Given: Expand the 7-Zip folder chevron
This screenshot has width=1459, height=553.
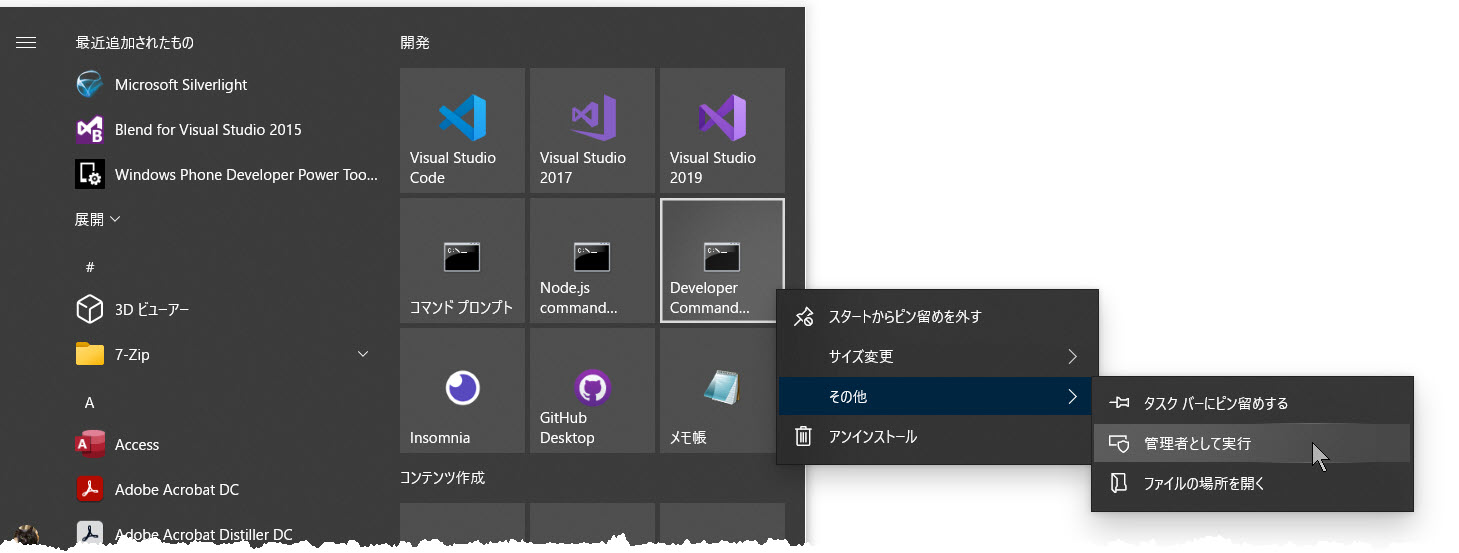Looking at the screenshot, I should click(363, 354).
